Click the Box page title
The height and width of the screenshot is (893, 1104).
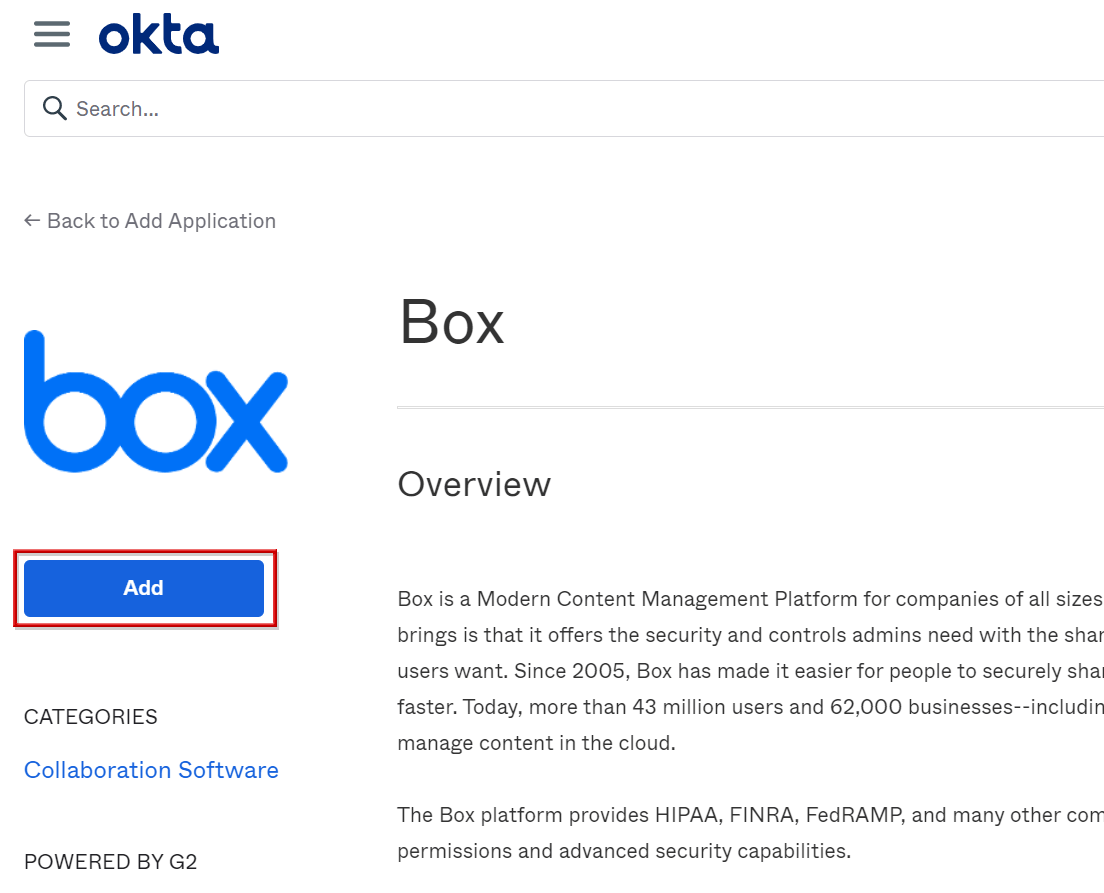click(x=452, y=322)
